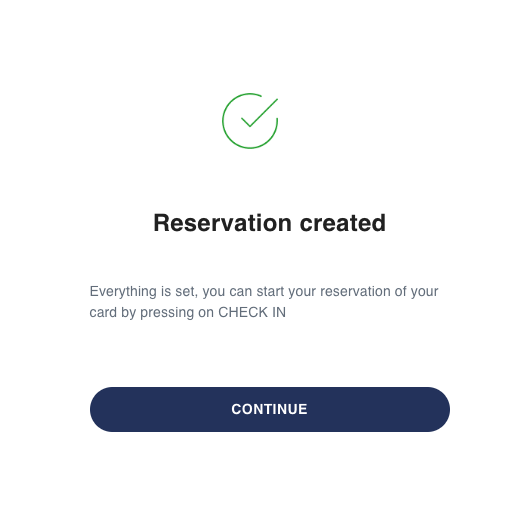Viewport: 522px width, 507px height.
Task: Click the word 'card' starting the second line
Action: [x=103, y=313]
